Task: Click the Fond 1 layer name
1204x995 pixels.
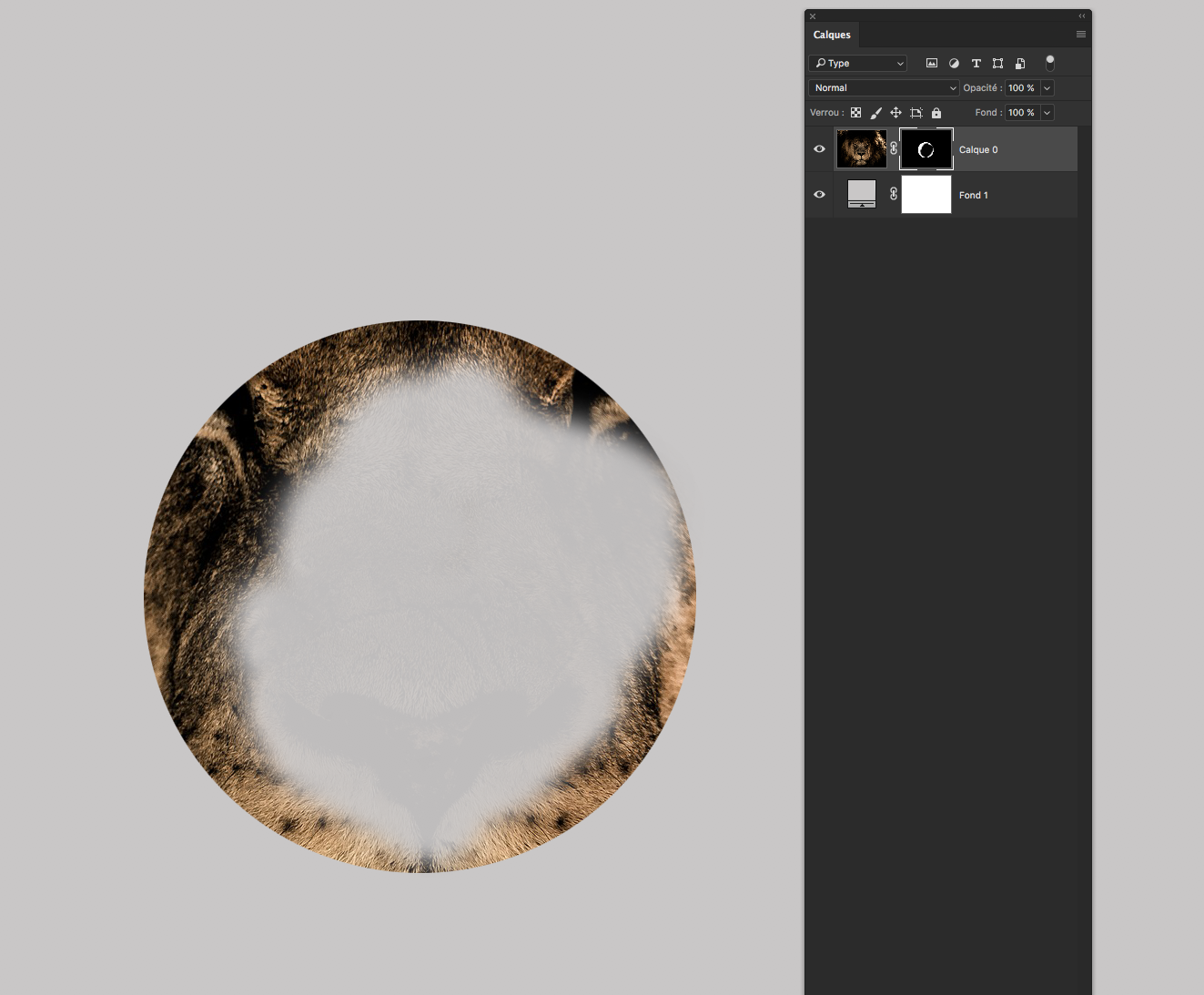Action: [x=973, y=195]
